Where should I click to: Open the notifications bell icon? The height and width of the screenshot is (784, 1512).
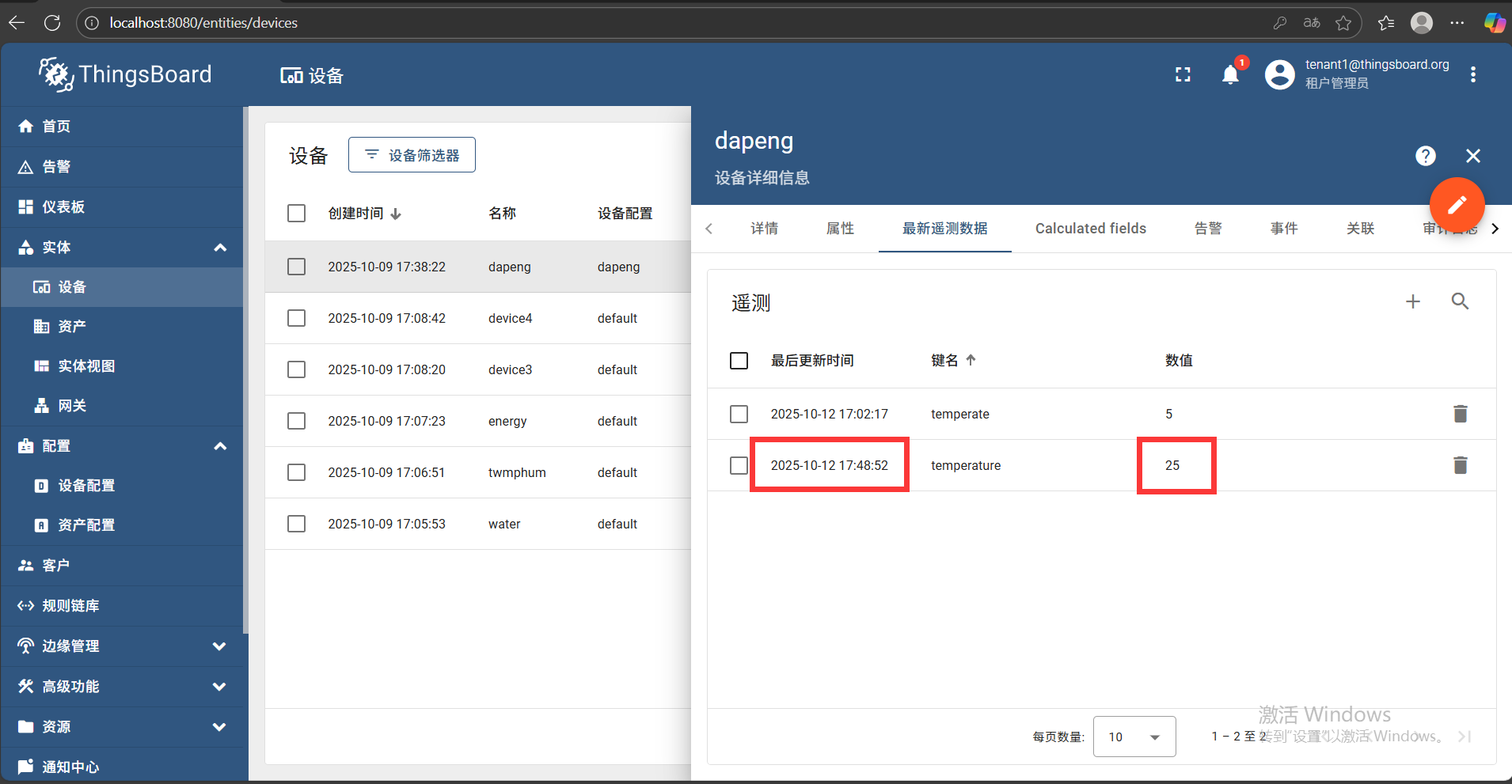[1229, 74]
